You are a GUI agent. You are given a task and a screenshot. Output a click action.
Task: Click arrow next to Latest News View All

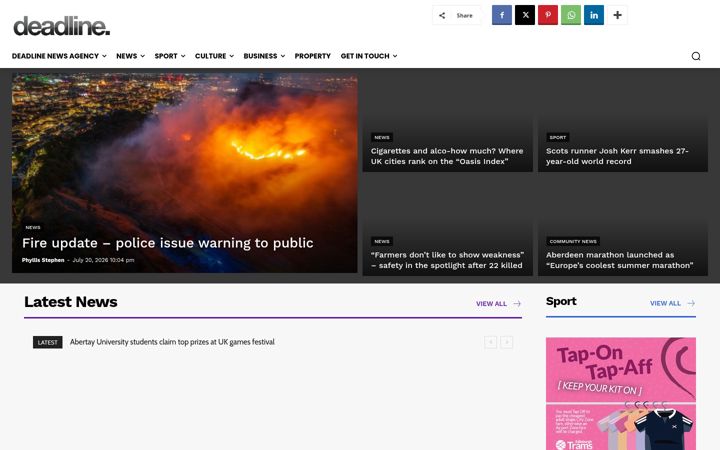[x=517, y=304]
